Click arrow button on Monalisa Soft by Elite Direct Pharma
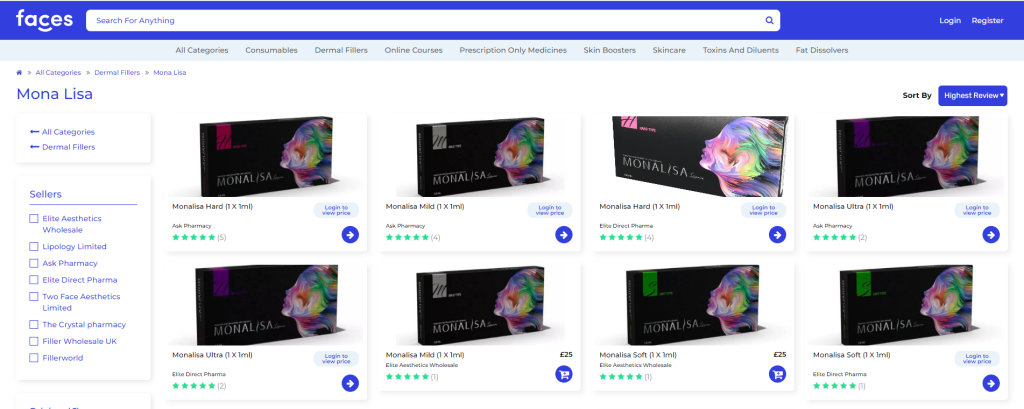The image size is (1024, 409). 991,383
